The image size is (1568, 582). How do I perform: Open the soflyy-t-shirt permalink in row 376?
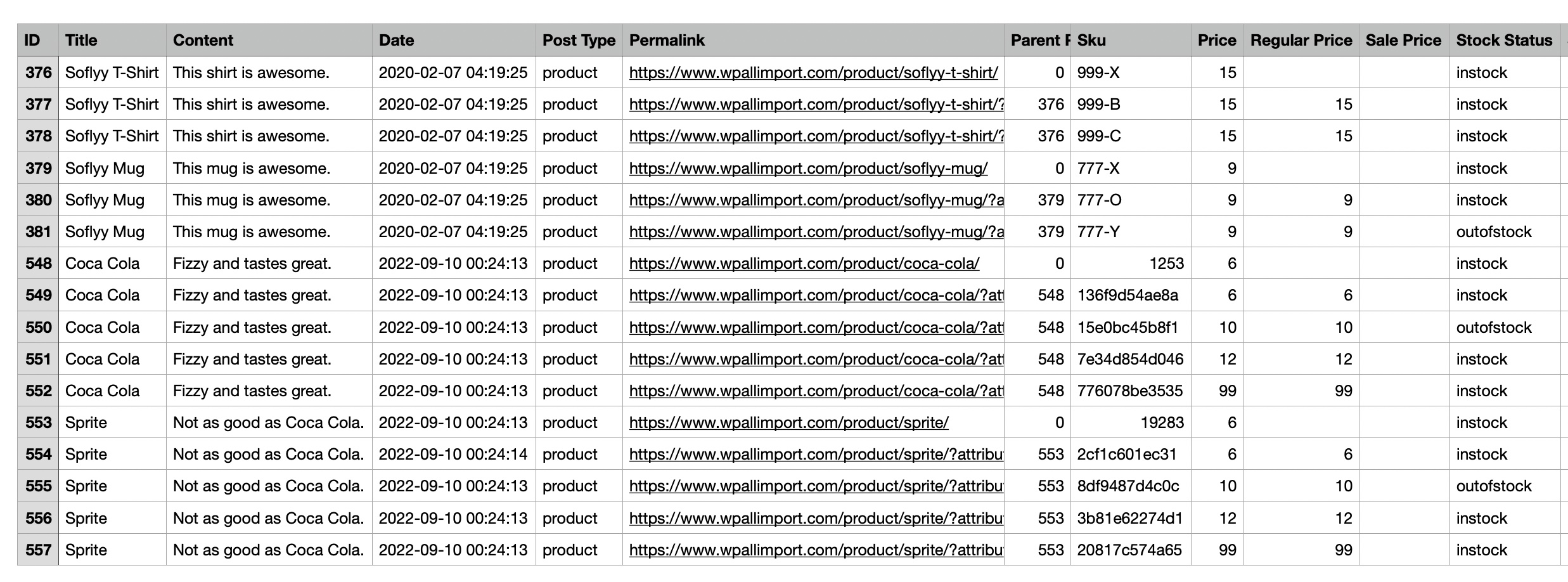(813, 73)
